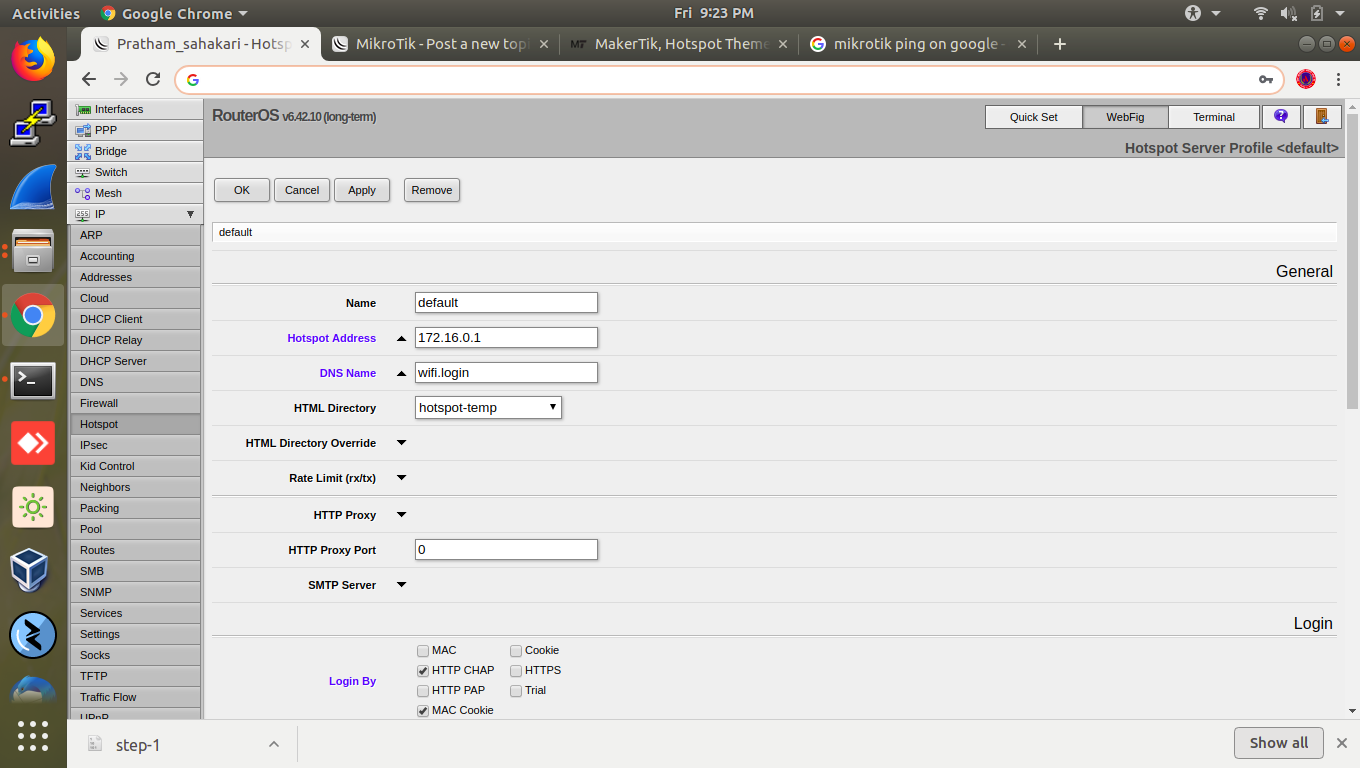Enable the MAC login checkbox
1360x768 pixels.
[423, 651]
